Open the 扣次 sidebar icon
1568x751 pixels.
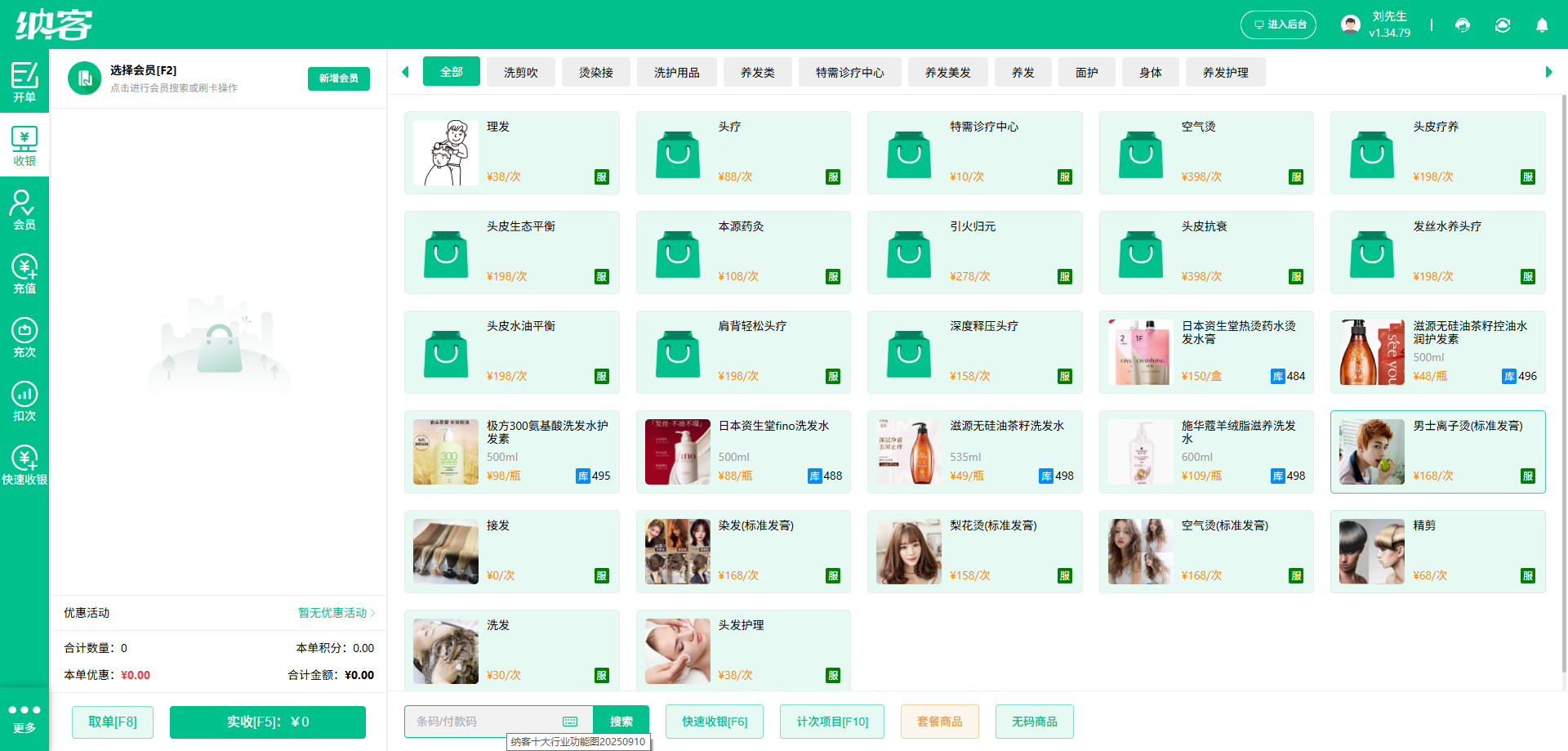pyautogui.click(x=24, y=400)
